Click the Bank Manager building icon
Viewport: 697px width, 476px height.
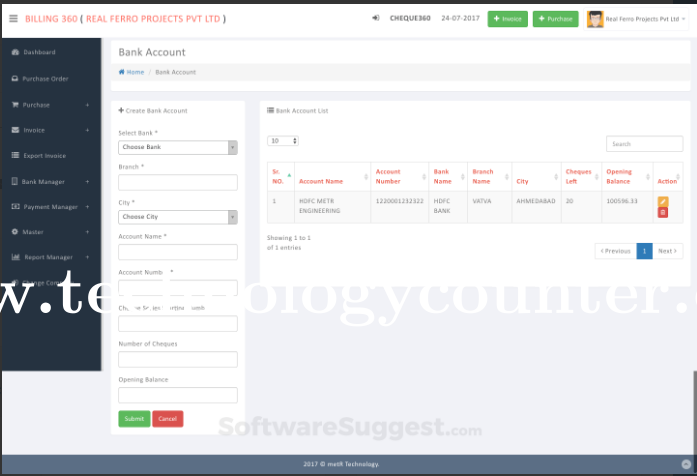point(15,181)
